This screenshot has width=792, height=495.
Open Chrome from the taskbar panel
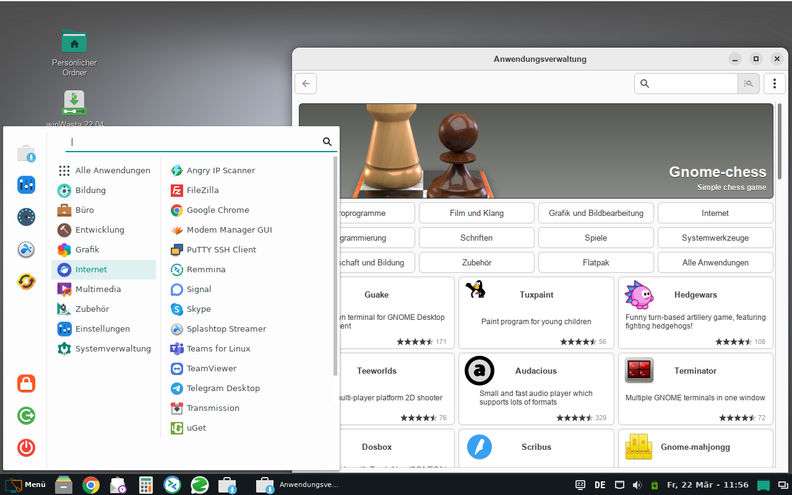[x=91, y=485]
